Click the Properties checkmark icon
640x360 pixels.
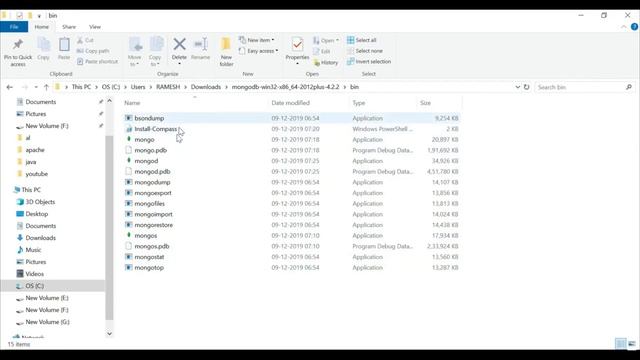297,44
